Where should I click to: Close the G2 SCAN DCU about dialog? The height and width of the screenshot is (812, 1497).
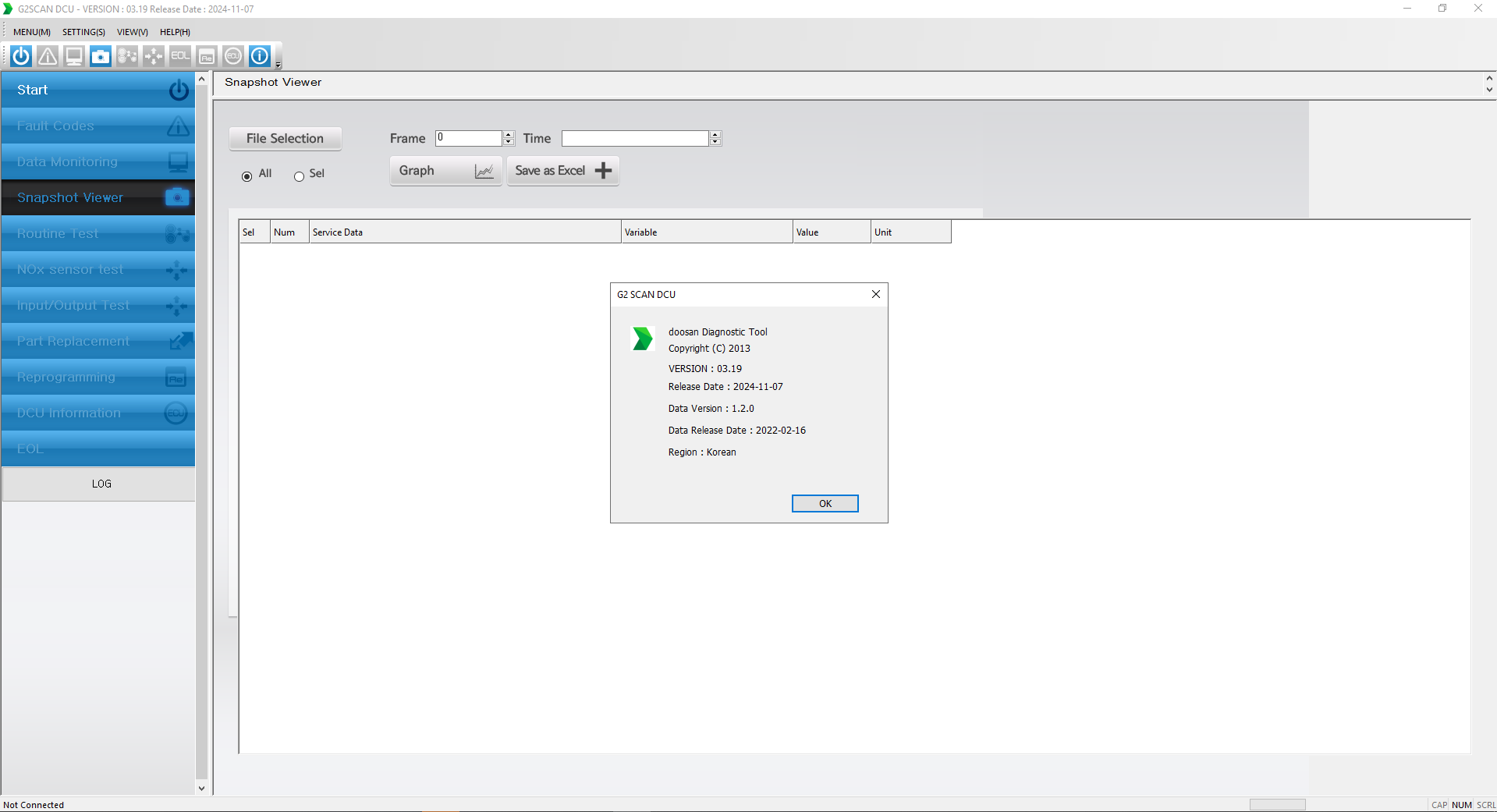(875, 294)
